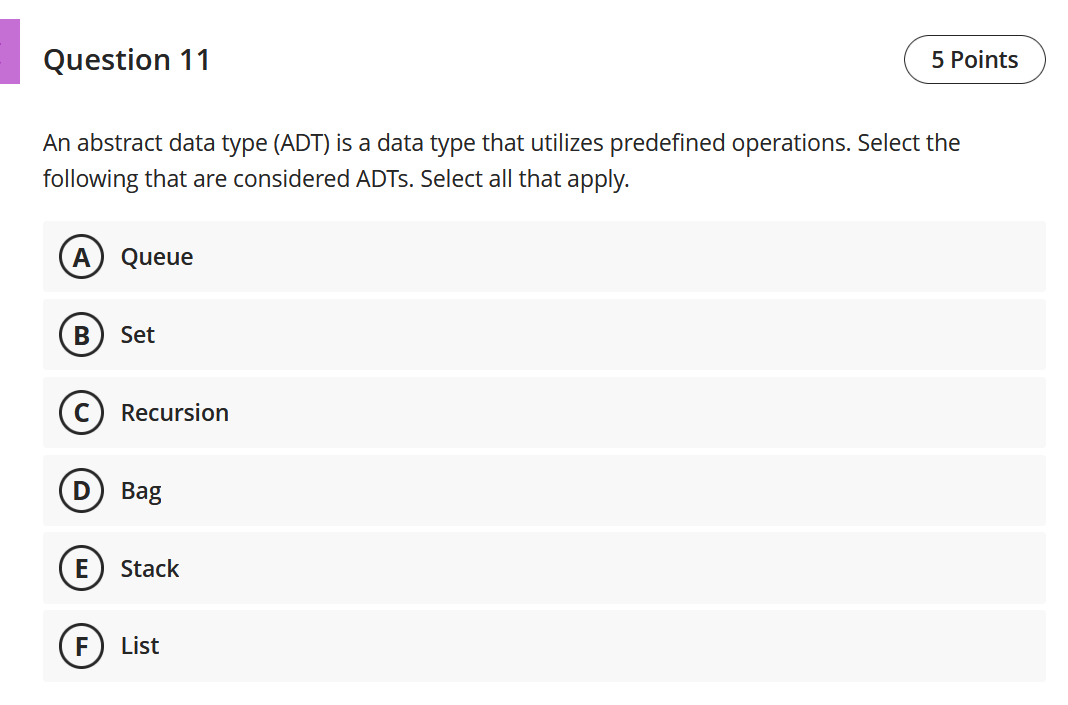Click the circled B marker for Set
Screen dimensions: 1068x705
click(81, 334)
